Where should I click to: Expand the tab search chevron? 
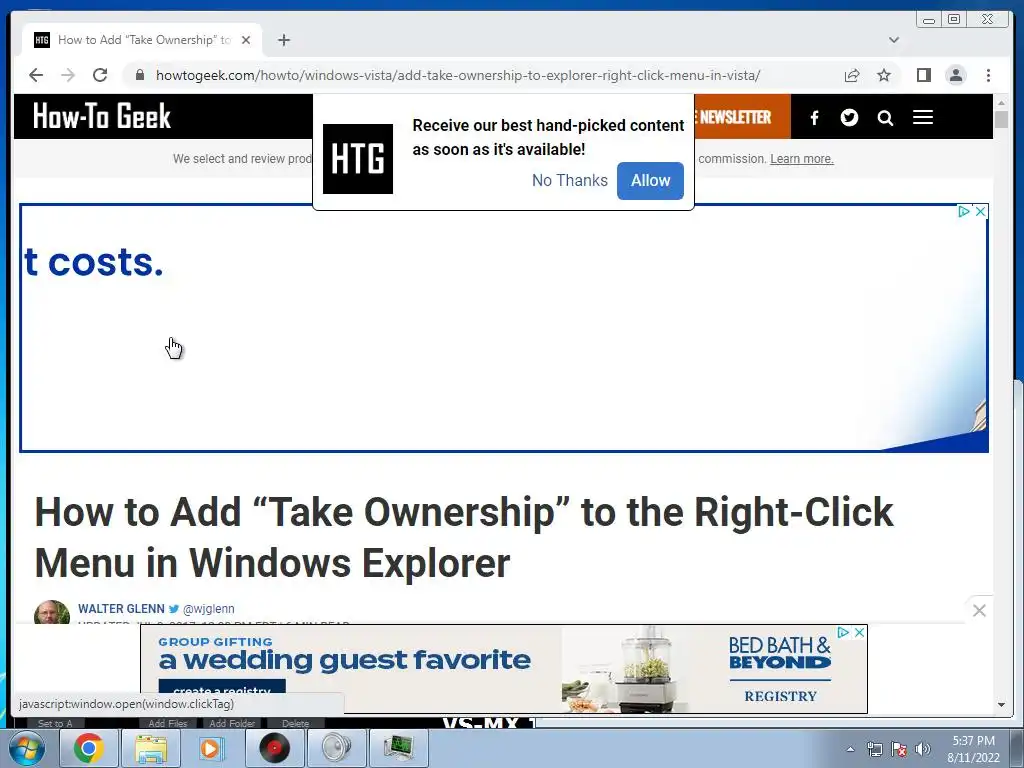(893, 40)
